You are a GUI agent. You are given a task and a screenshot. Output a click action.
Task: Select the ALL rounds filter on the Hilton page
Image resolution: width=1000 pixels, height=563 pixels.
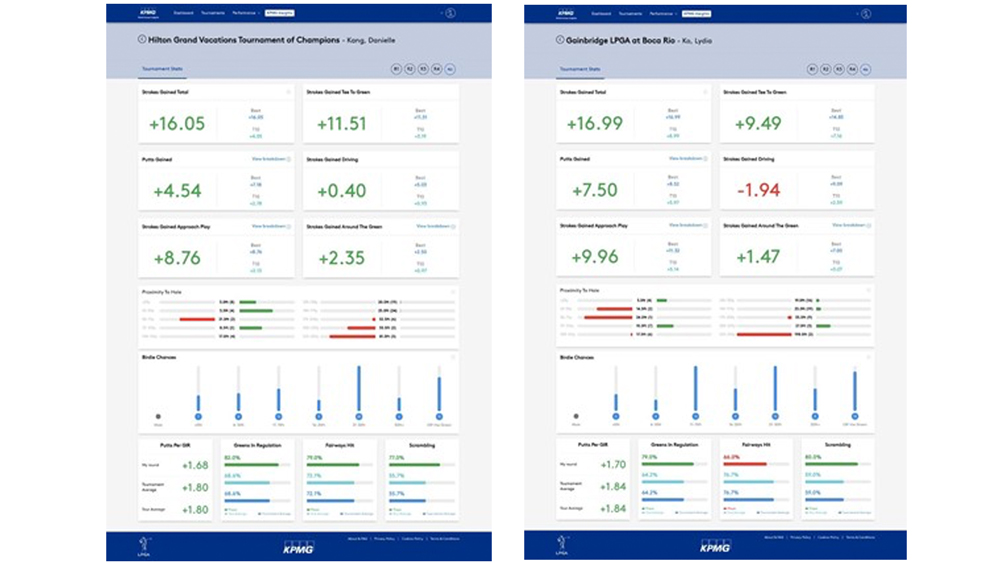tap(450, 69)
